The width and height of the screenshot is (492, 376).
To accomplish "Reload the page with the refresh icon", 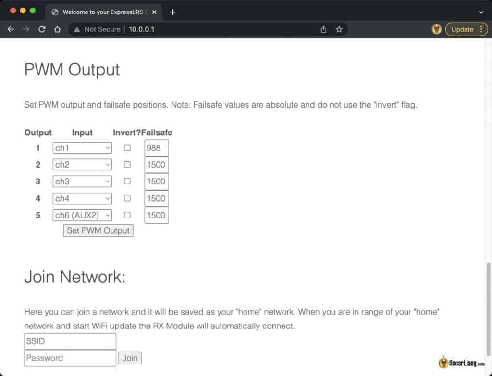I will click(42, 29).
